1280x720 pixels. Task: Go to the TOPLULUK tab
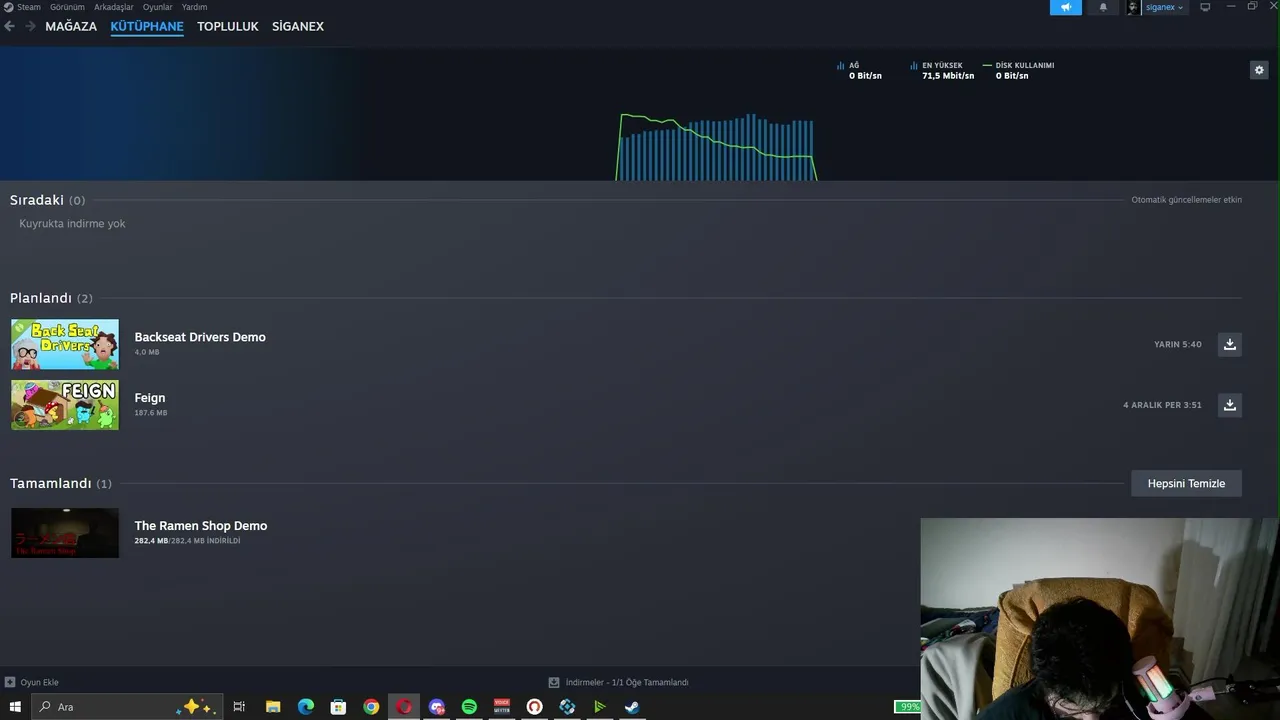point(228,26)
